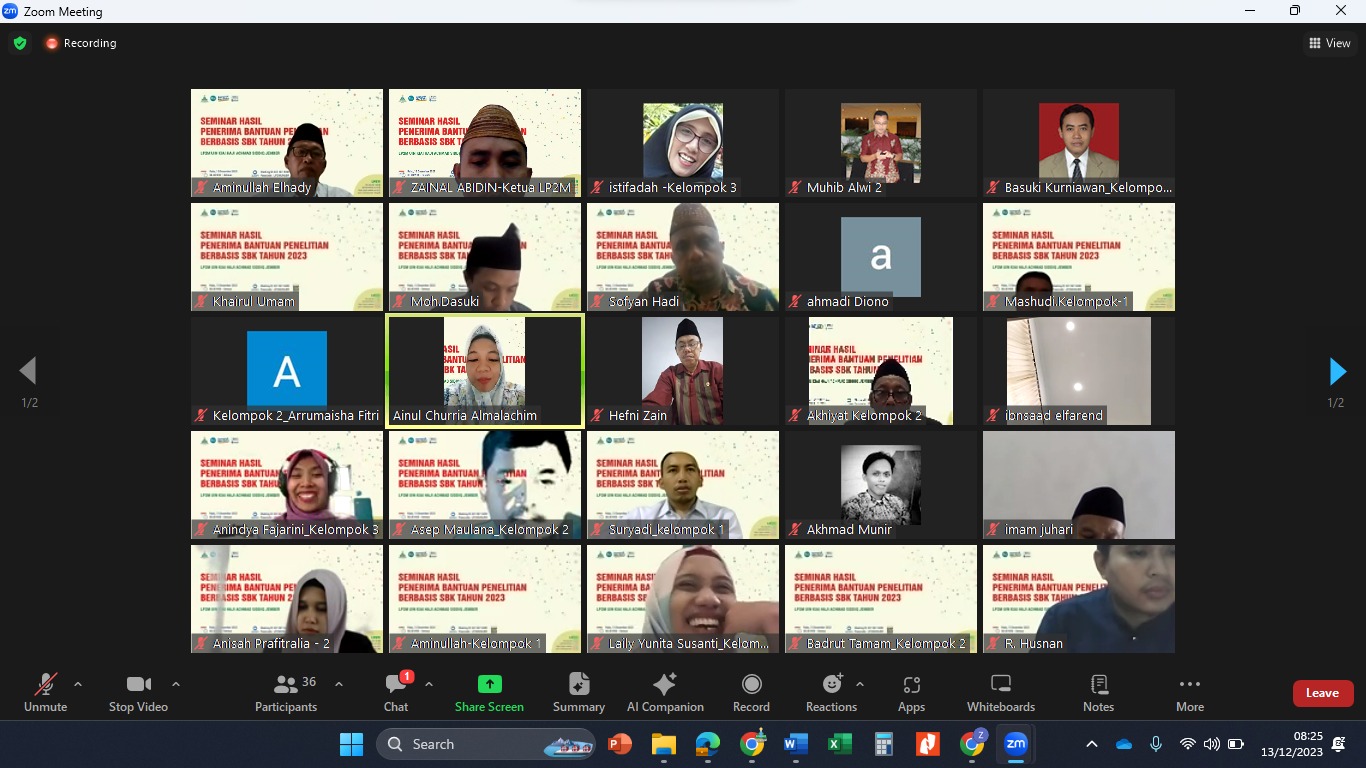Open the Summary meeting tool
The width and height of the screenshot is (1366, 768).
578,692
